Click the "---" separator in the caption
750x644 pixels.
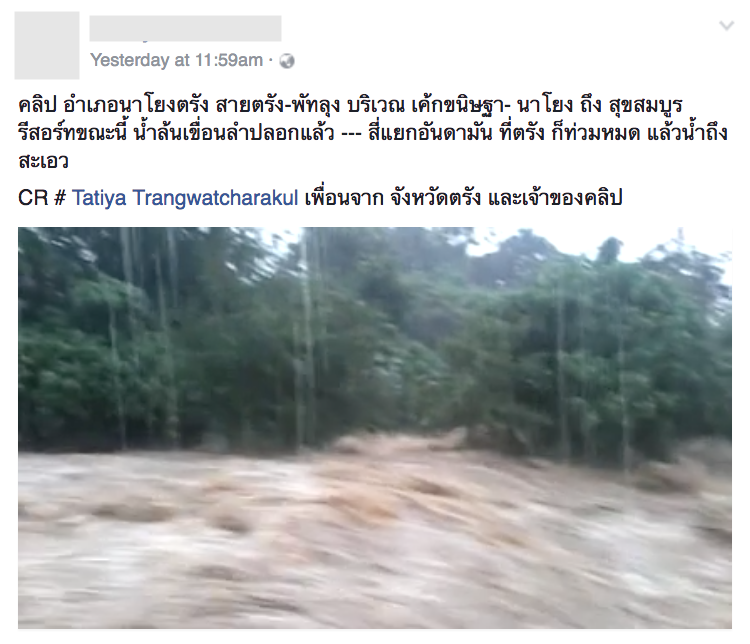click(351, 134)
